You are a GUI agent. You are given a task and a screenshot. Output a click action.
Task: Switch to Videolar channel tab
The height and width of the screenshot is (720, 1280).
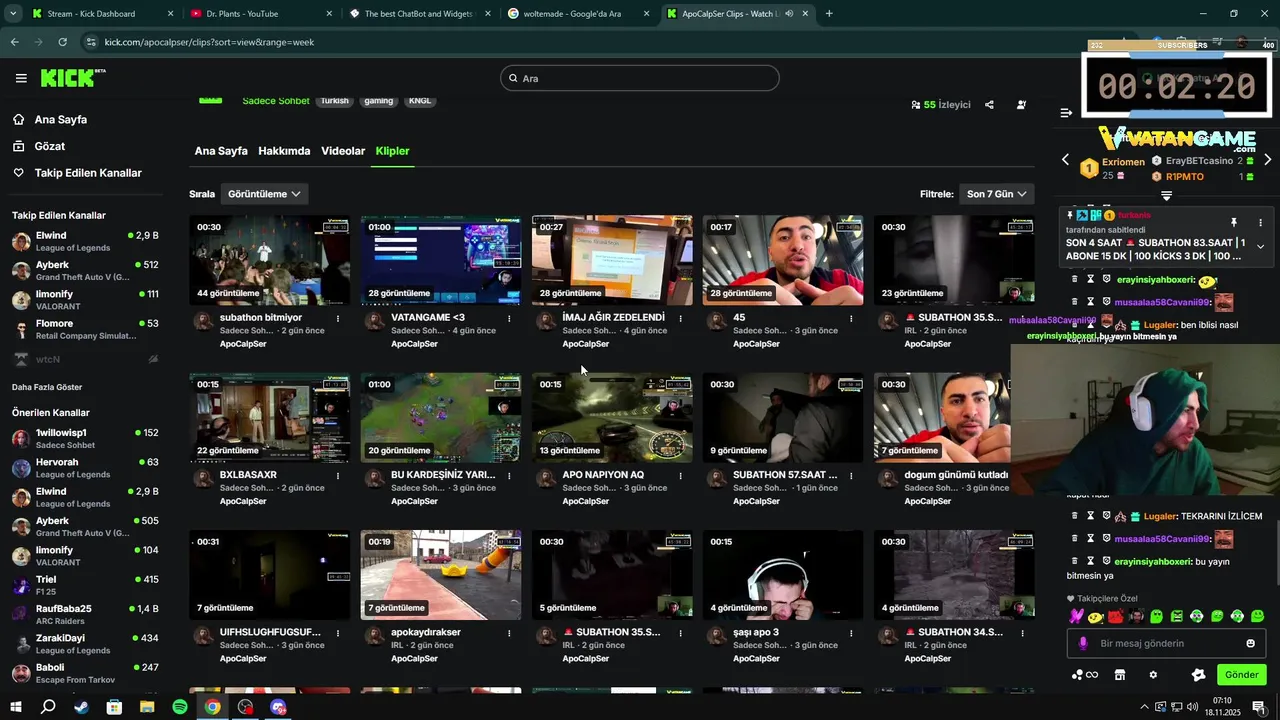coord(343,151)
